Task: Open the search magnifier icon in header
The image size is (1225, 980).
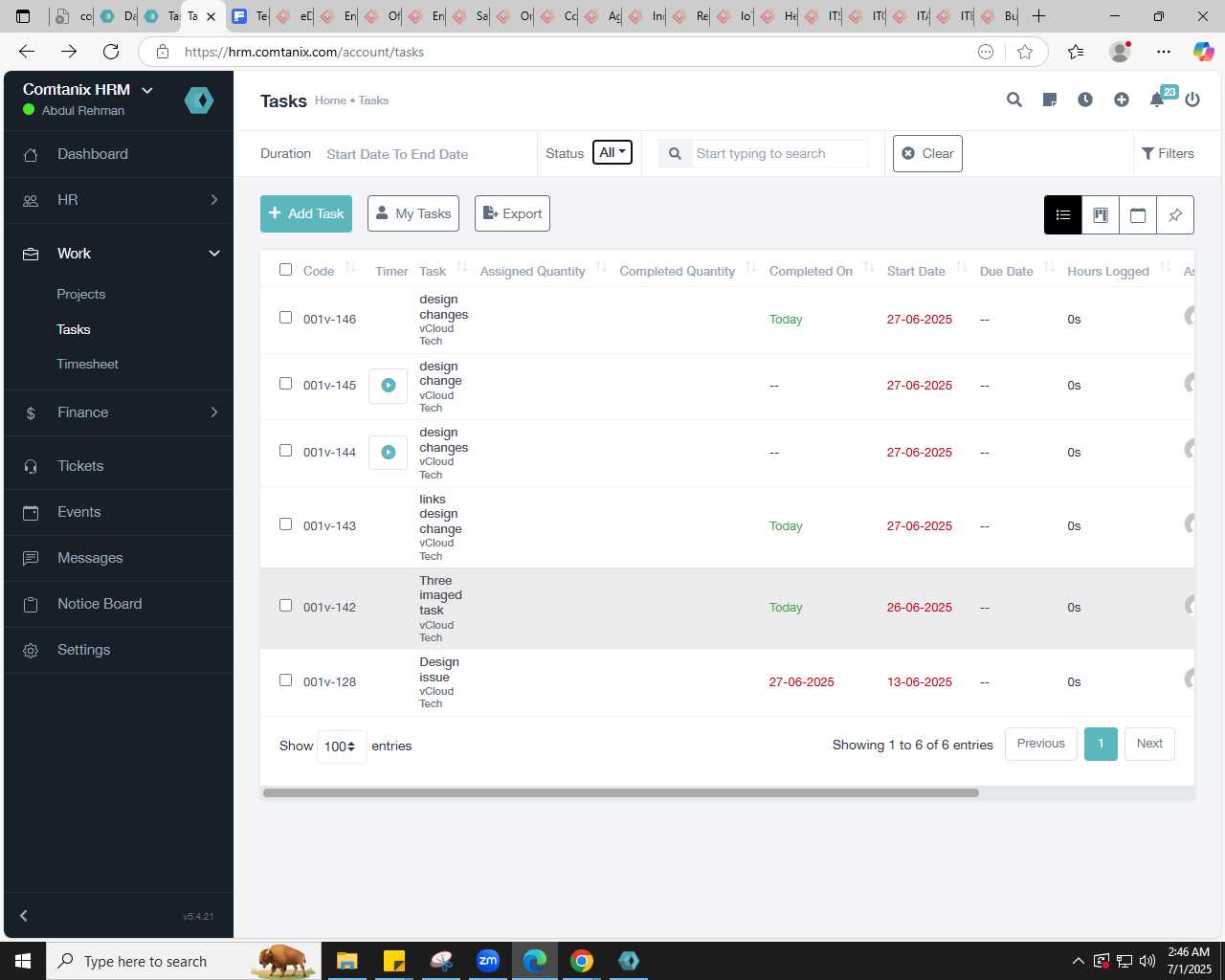Action: coord(1014,100)
